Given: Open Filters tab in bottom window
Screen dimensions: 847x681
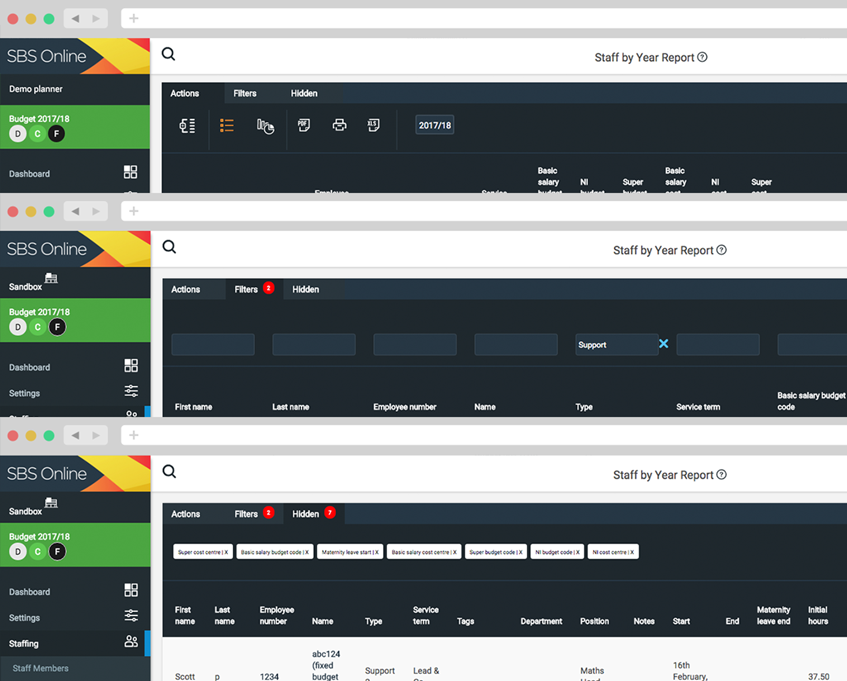Looking at the screenshot, I should click(254, 514).
